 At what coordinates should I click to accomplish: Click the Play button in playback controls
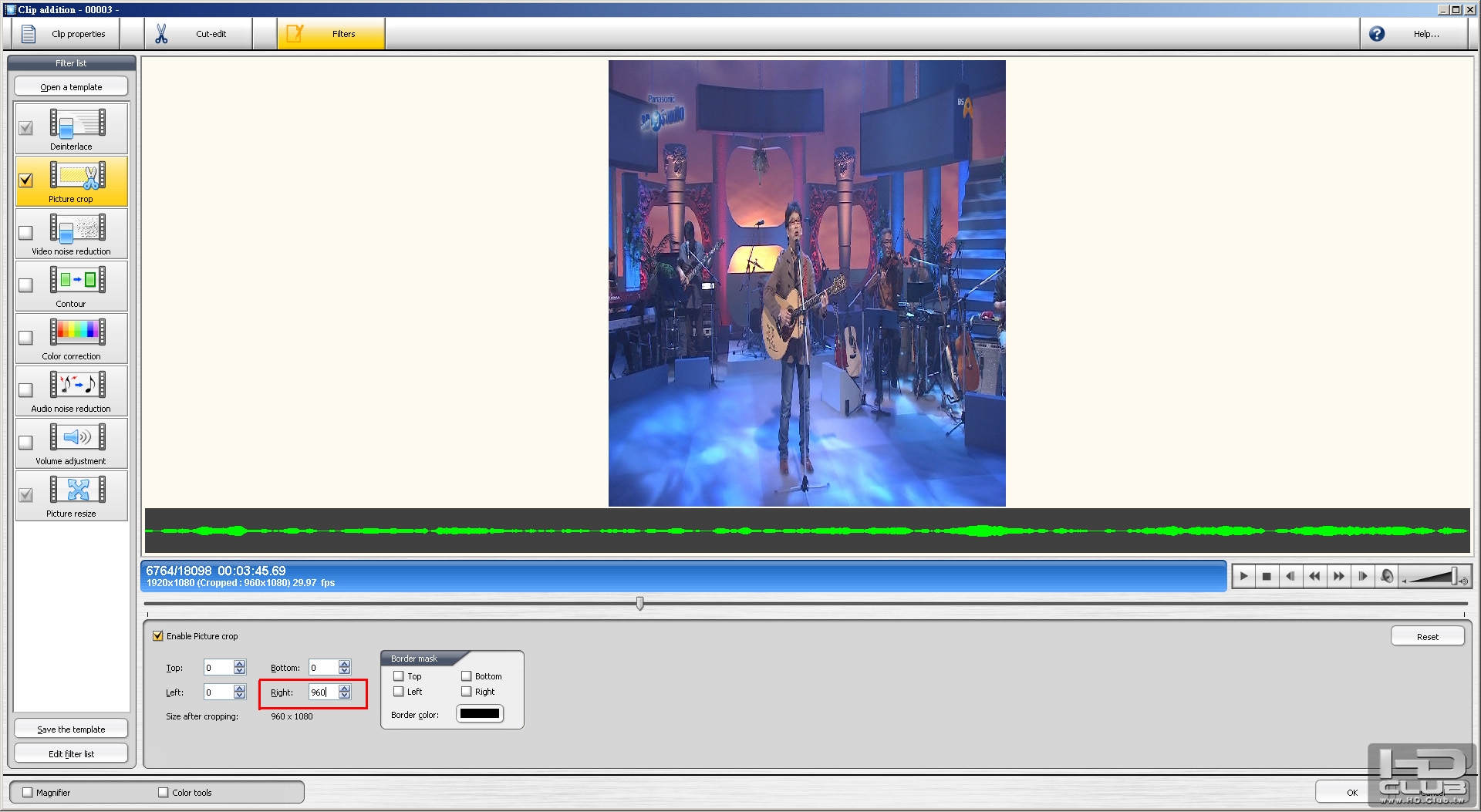pos(1243,576)
